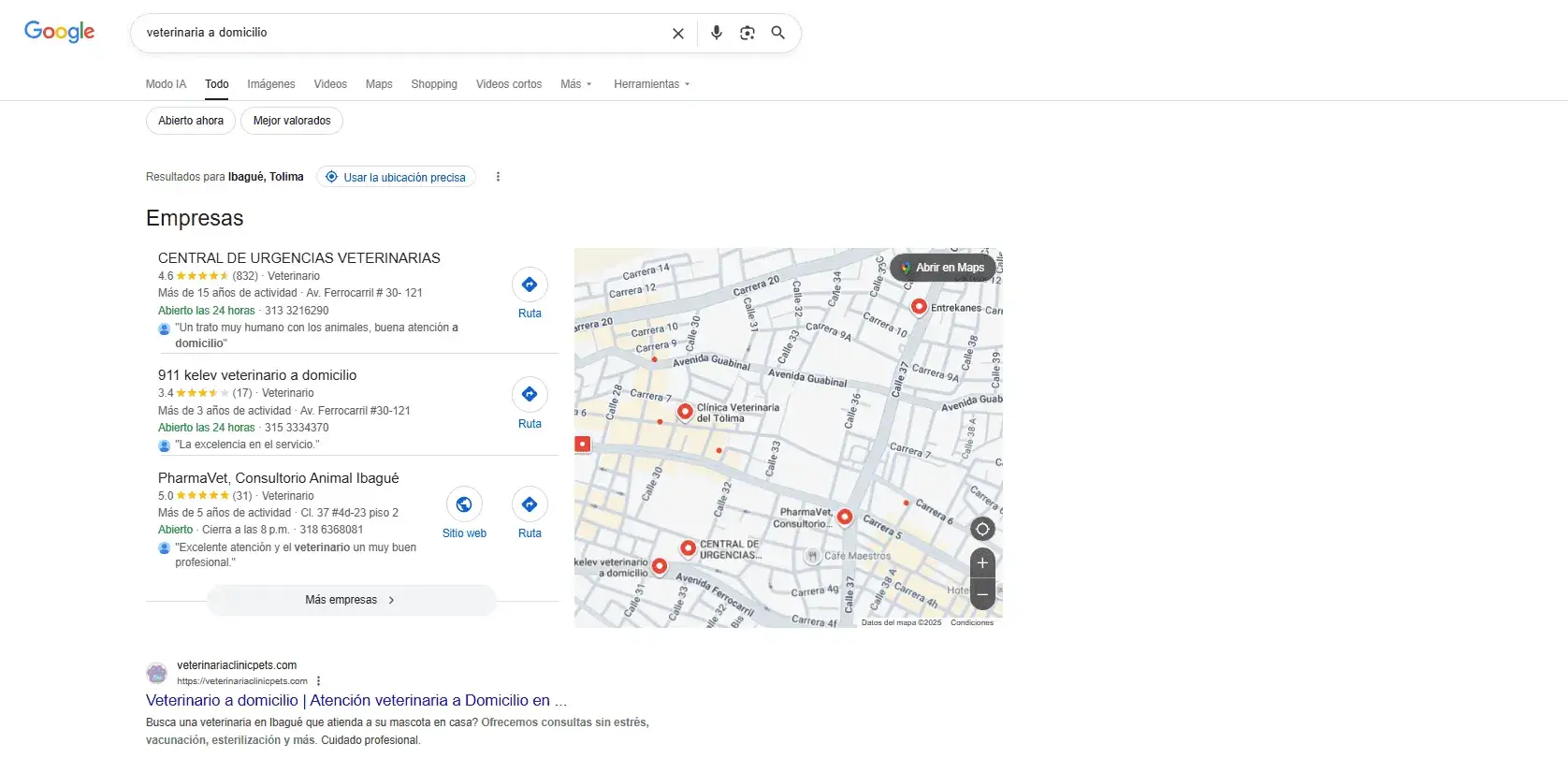Zoom out the map with minus button
This screenshot has height=773, width=1568.
click(x=982, y=593)
